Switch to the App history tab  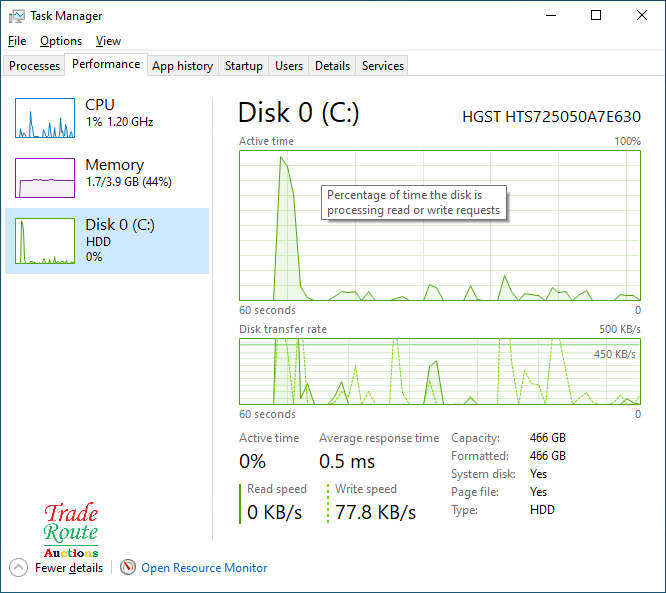pyautogui.click(x=182, y=66)
